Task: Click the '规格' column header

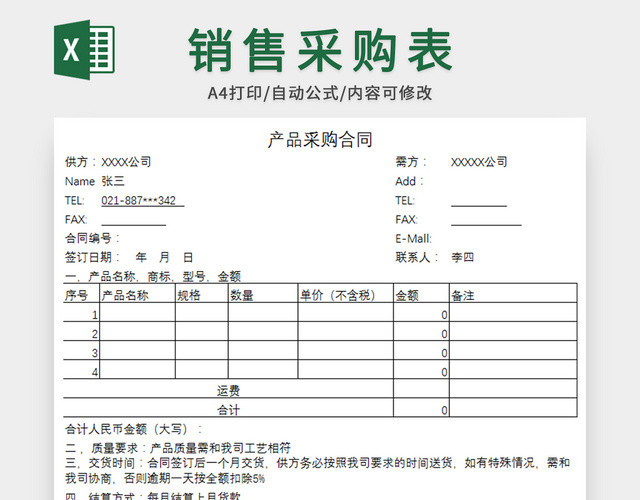Action: [202, 293]
